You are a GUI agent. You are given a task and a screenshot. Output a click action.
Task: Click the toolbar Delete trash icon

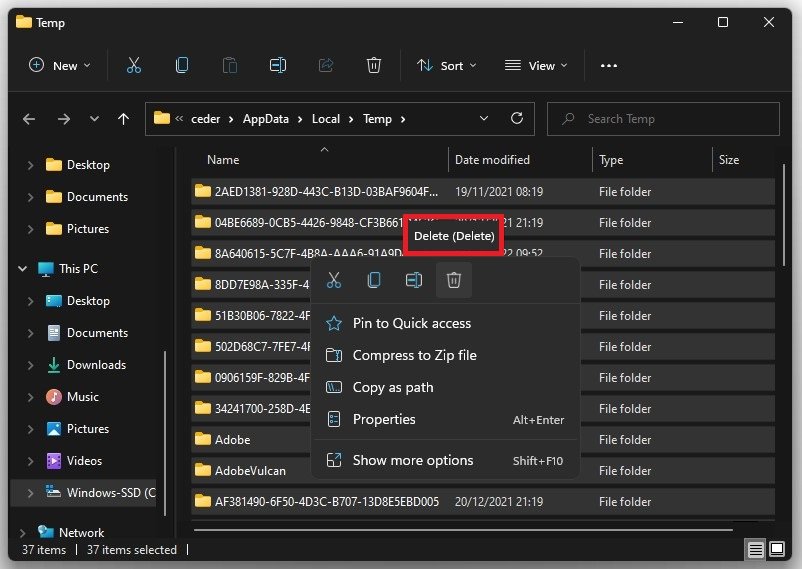(374, 65)
